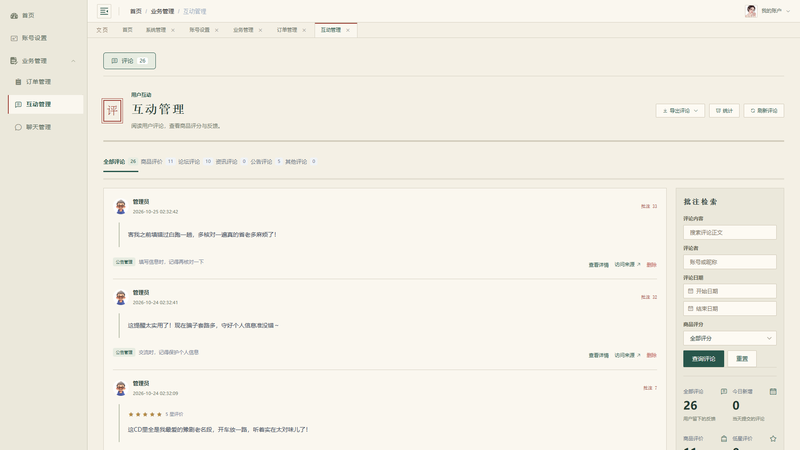Close the 订单管理 tab
800x450 pixels.
(x=304, y=30)
